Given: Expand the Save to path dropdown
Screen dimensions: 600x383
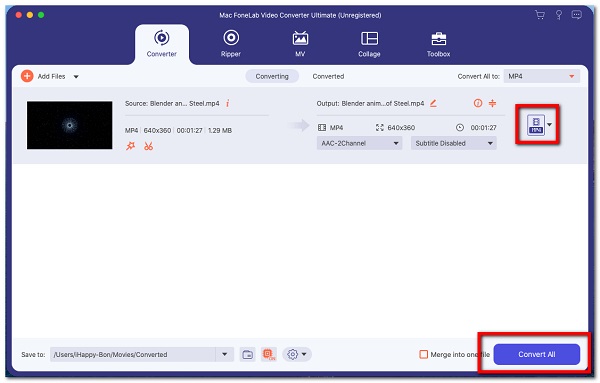Looking at the screenshot, I should (x=225, y=354).
